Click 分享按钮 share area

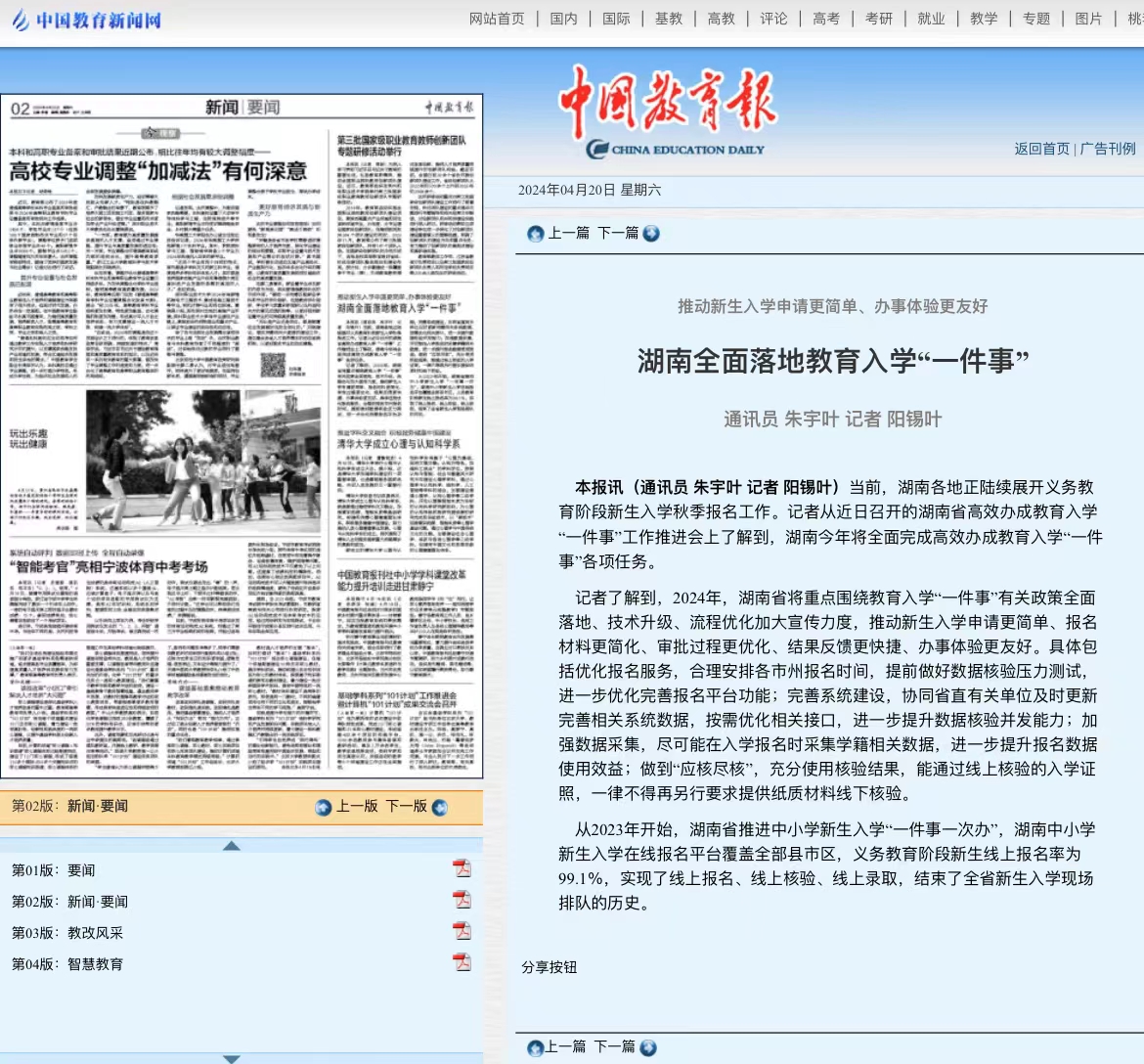549,967
